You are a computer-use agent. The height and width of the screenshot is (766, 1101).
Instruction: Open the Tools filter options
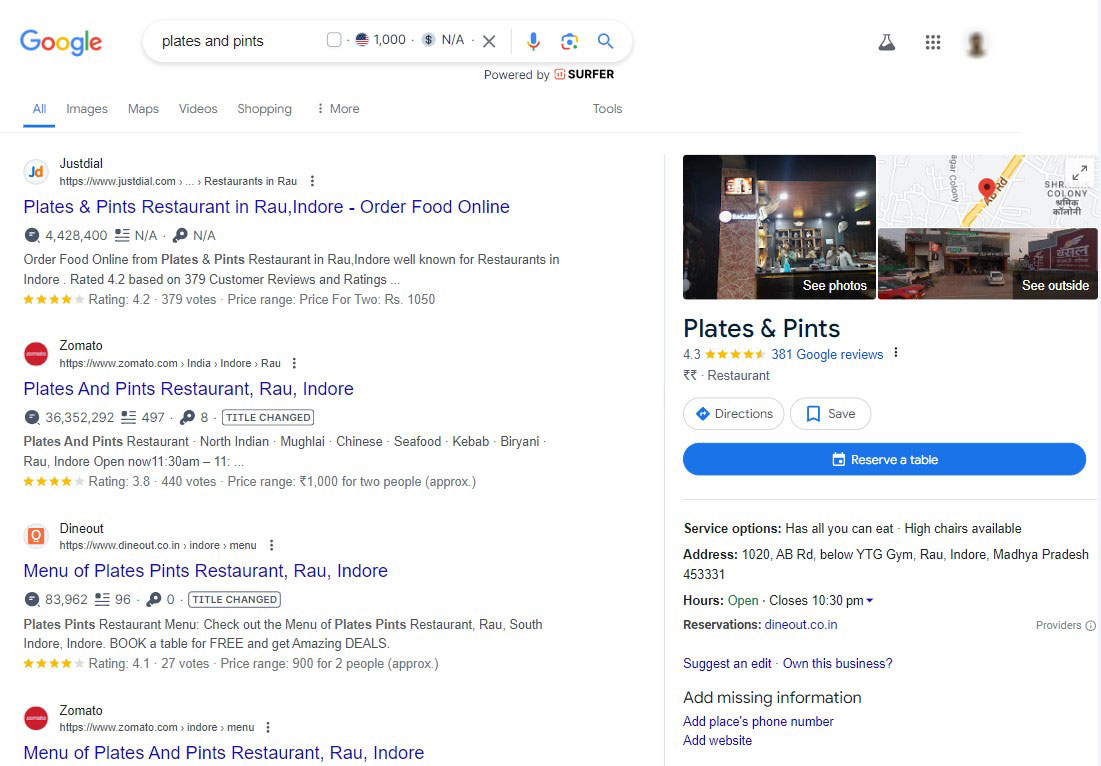pyautogui.click(x=607, y=109)
